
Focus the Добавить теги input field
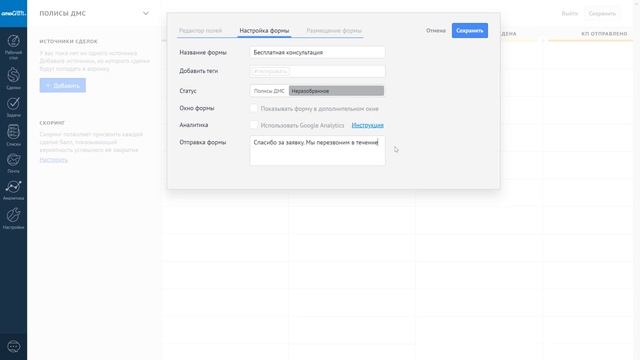tap(317, 71)
